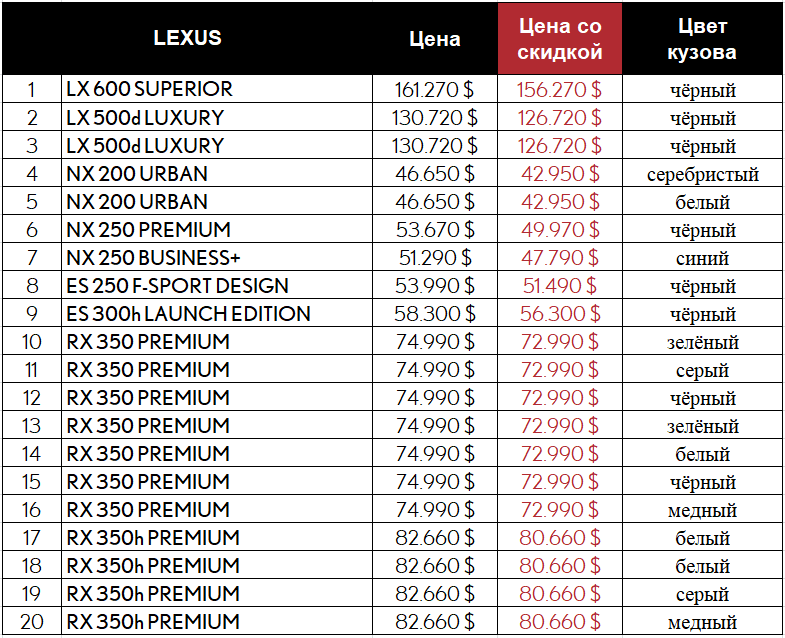Viewport: 785px width, 638px height.
Task: Click the discounted price 51.490 $
Action: click(560, 285)
